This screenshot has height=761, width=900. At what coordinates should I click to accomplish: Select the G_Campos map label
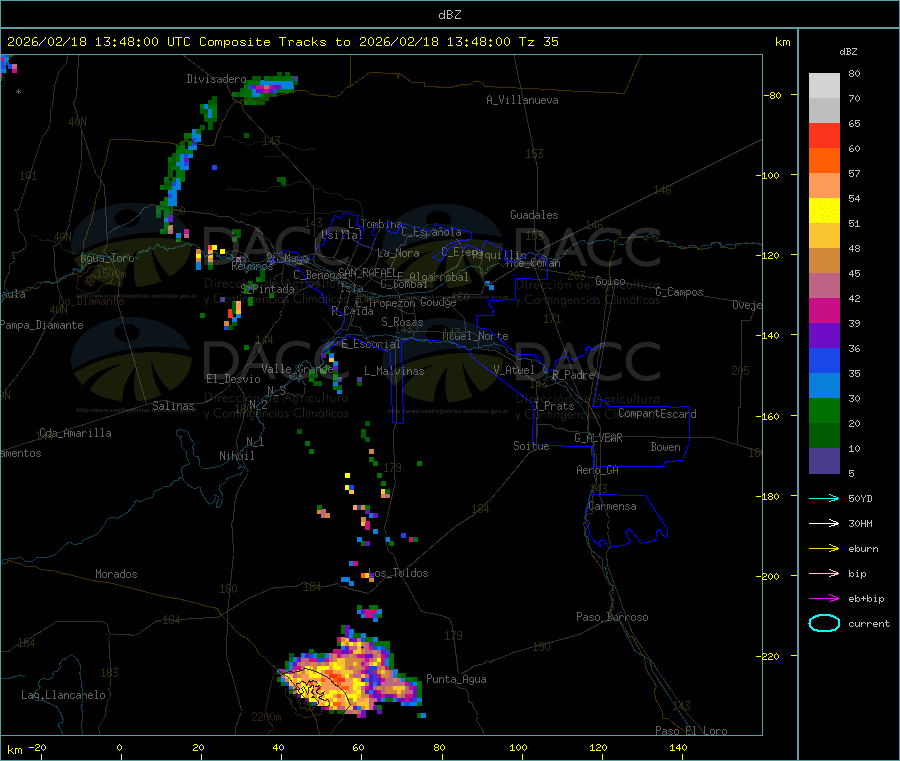(x=679, y=292)
